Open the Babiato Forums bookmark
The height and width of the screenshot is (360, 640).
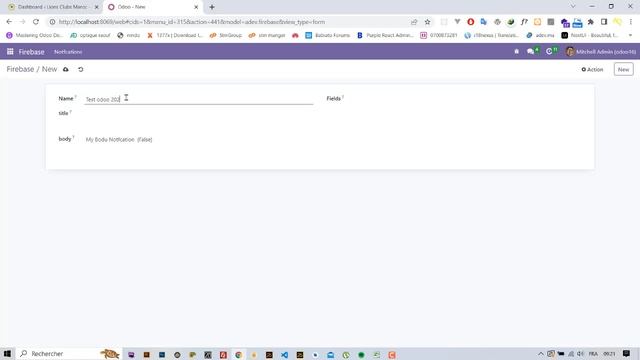tap(328, 36)
